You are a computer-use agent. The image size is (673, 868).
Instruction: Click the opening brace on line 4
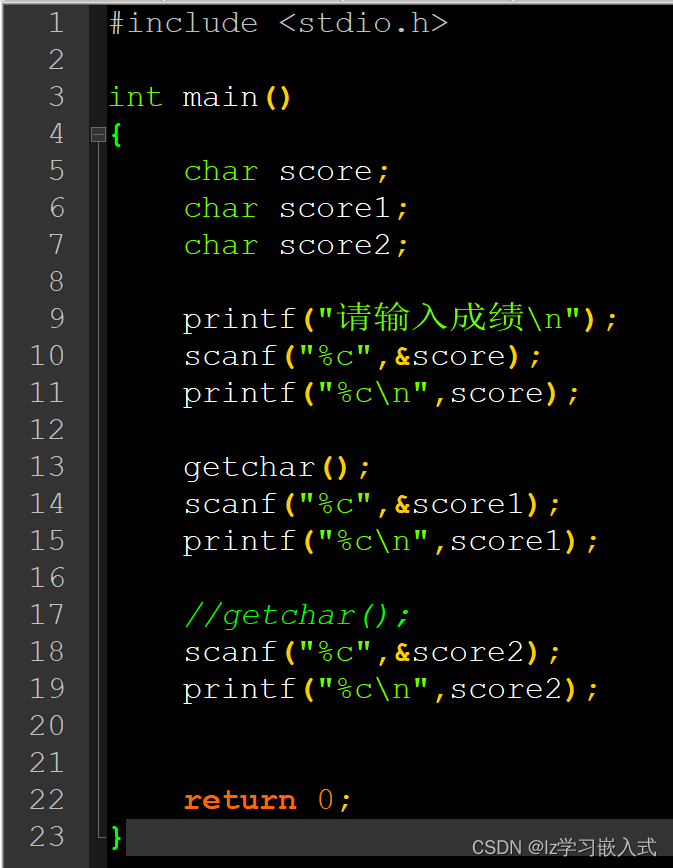pos(116,135)
